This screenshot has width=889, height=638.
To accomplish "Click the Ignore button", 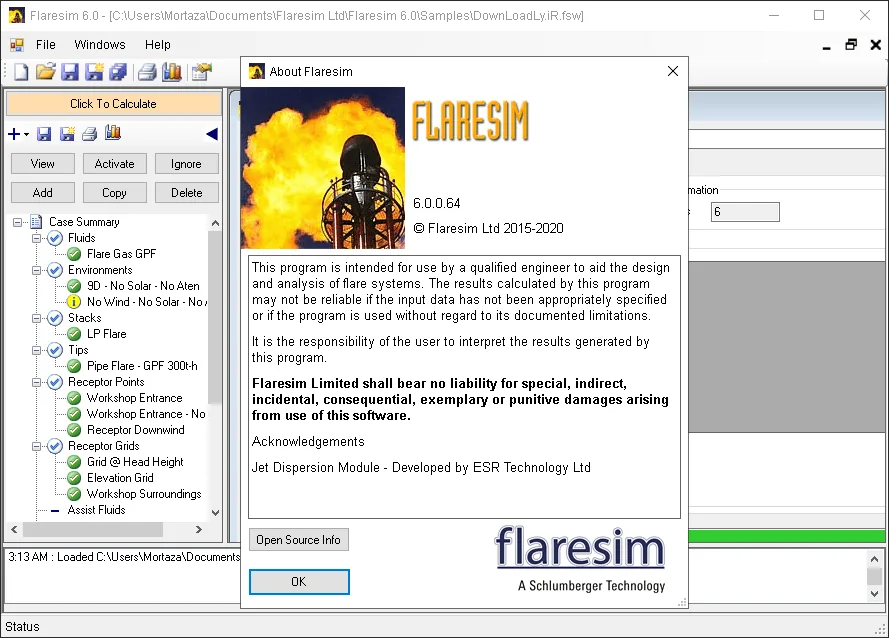I will [x=187, y=164].
